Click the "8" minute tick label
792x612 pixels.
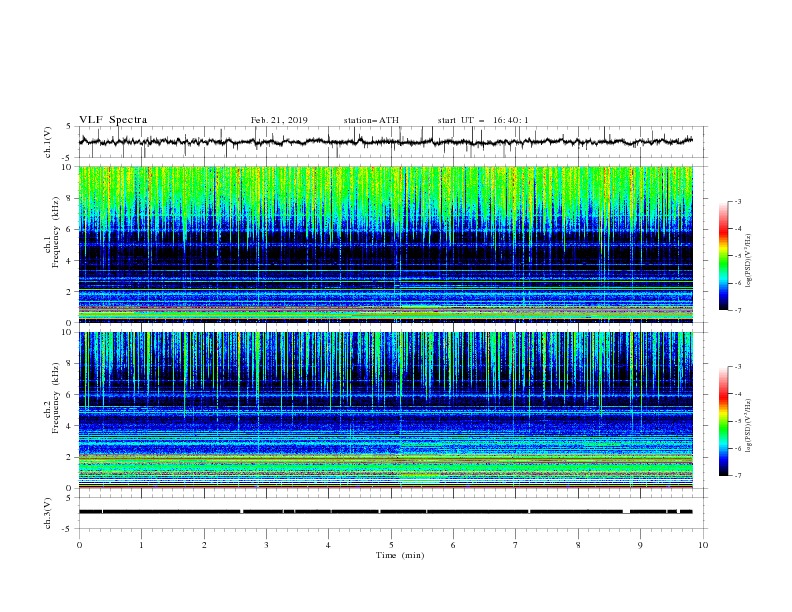[x=578, y=545]
